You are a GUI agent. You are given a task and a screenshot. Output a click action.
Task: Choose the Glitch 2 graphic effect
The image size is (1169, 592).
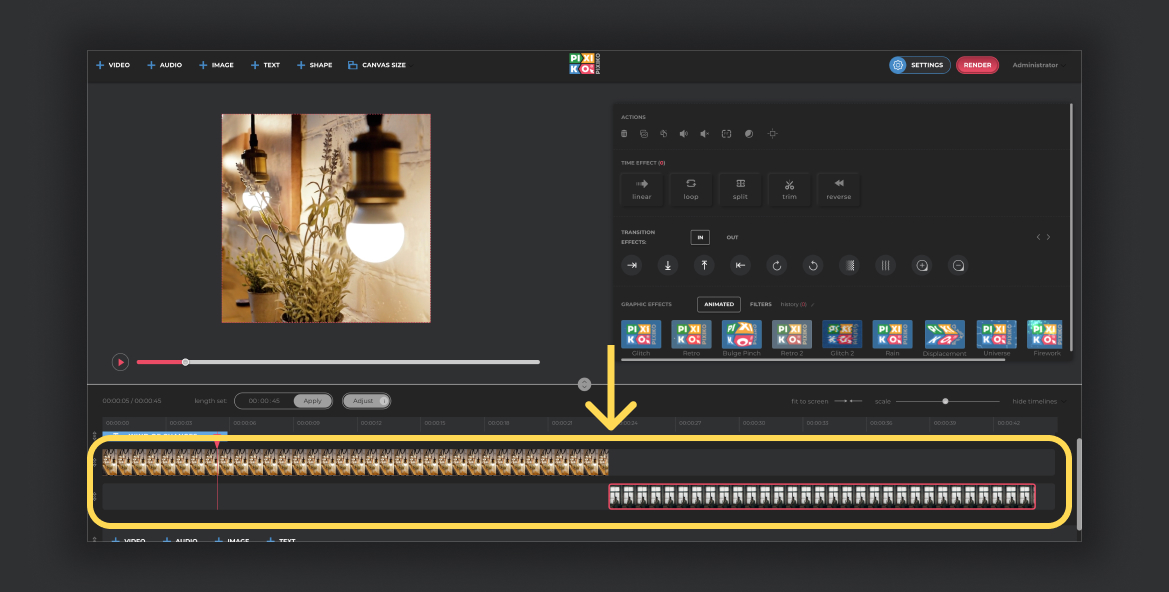pyautogui.click(x=842, y=338)
